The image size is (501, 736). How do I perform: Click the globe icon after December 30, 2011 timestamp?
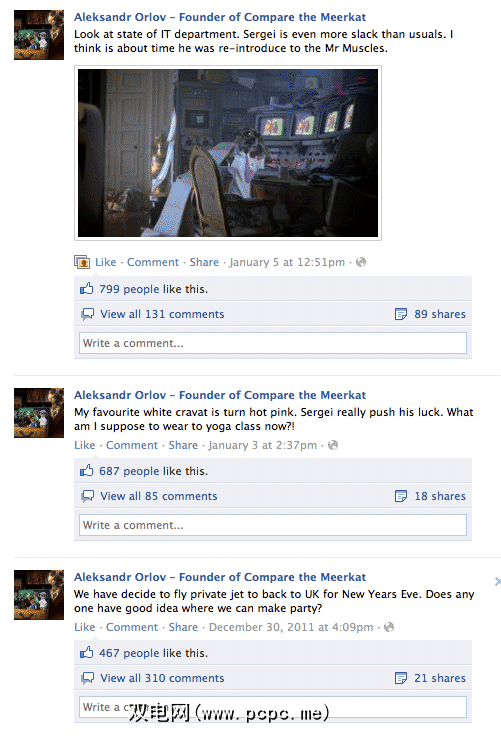pos(389,627)
